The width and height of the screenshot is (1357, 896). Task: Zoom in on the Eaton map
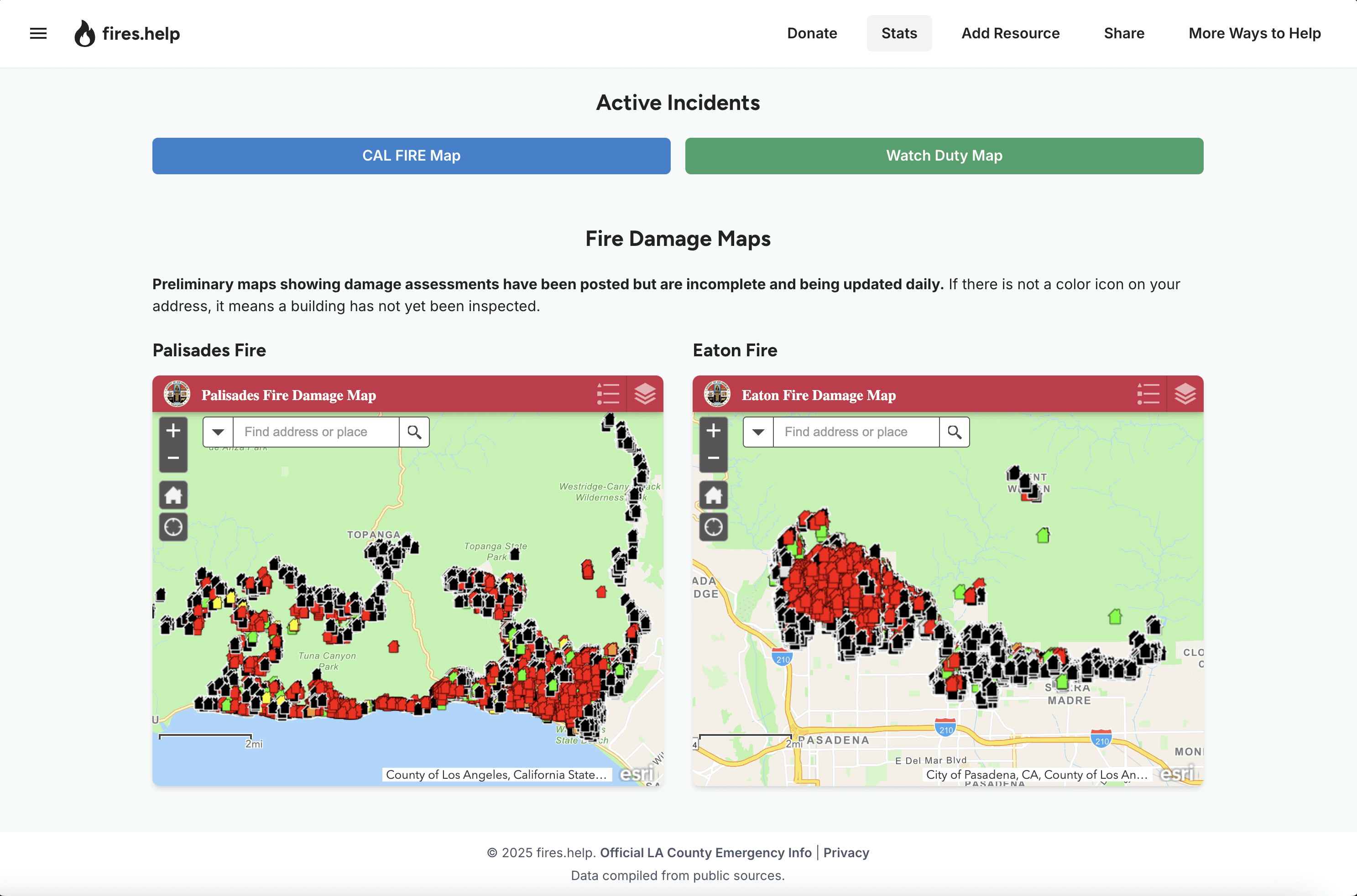[x=713, y=430]
